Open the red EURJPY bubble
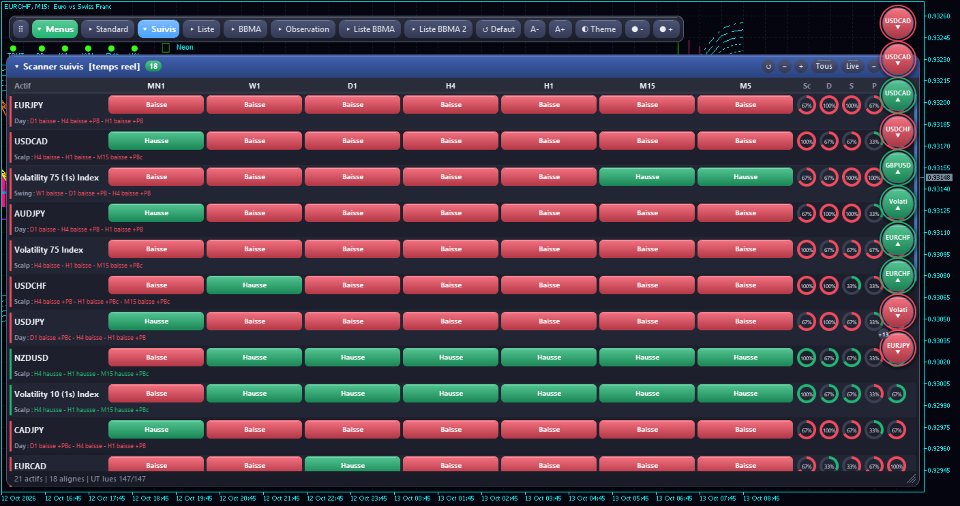The image size is (960, 506). pos(898,349)
